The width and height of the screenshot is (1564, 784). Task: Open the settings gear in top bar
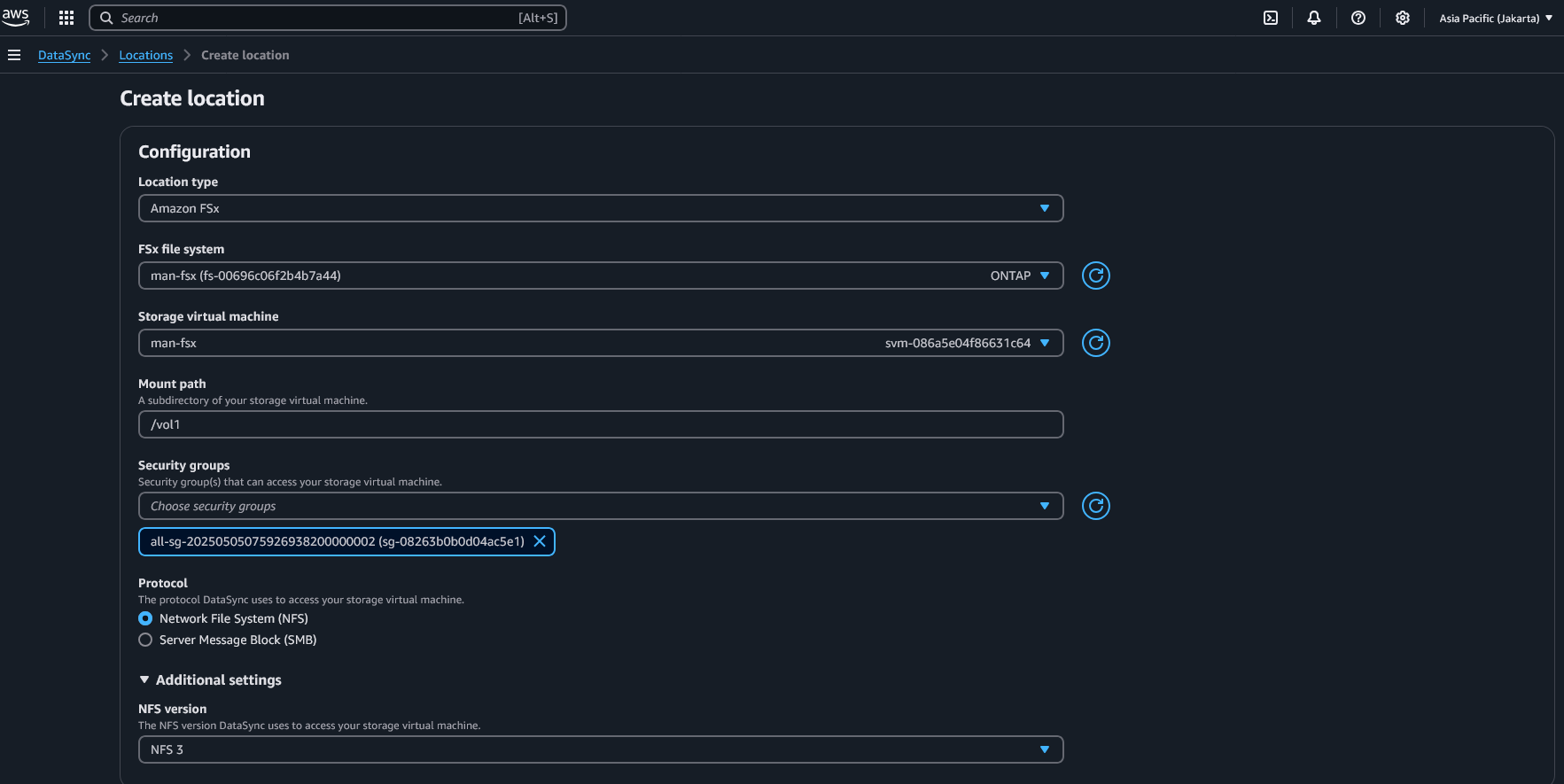pyautogui.click(x=1403, y=18)
